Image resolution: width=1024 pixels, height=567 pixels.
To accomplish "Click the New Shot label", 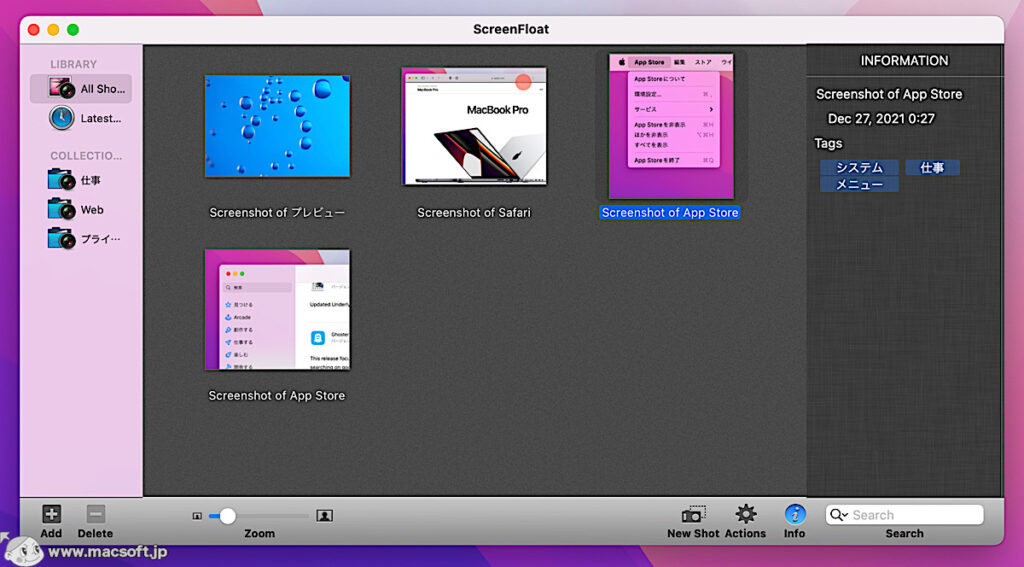I will (693, 534).
